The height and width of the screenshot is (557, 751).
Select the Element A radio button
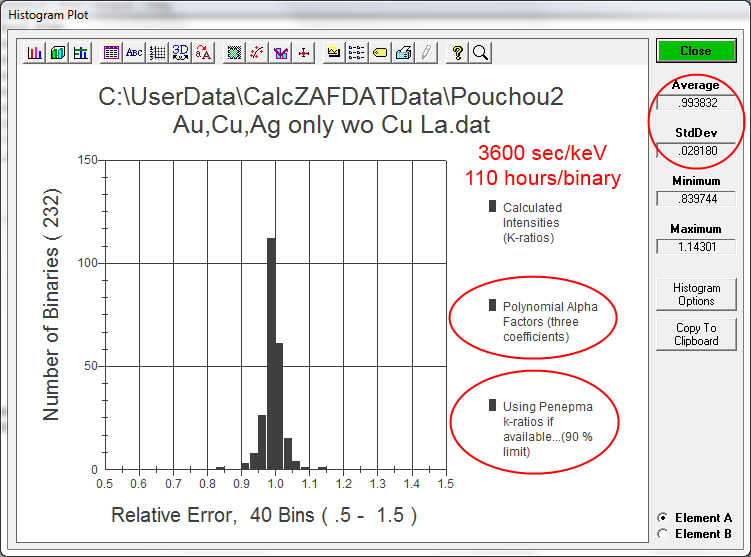662,518
